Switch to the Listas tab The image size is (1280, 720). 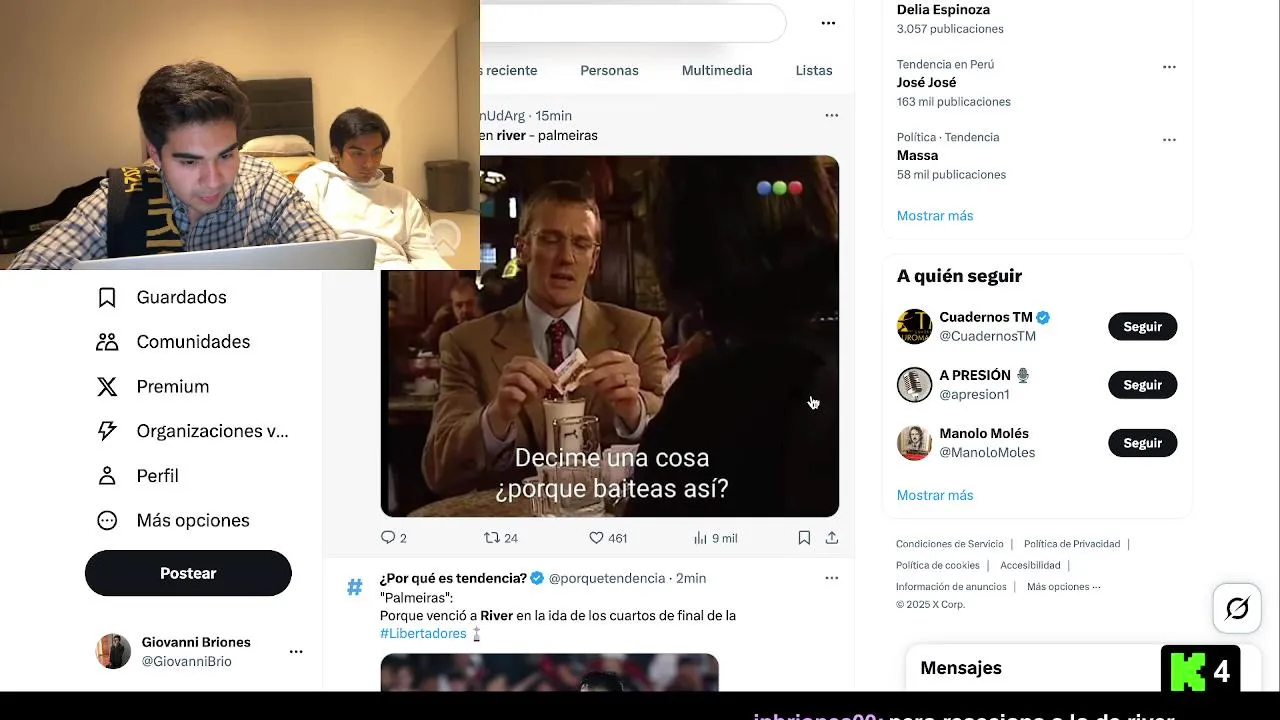click(814, 70)
